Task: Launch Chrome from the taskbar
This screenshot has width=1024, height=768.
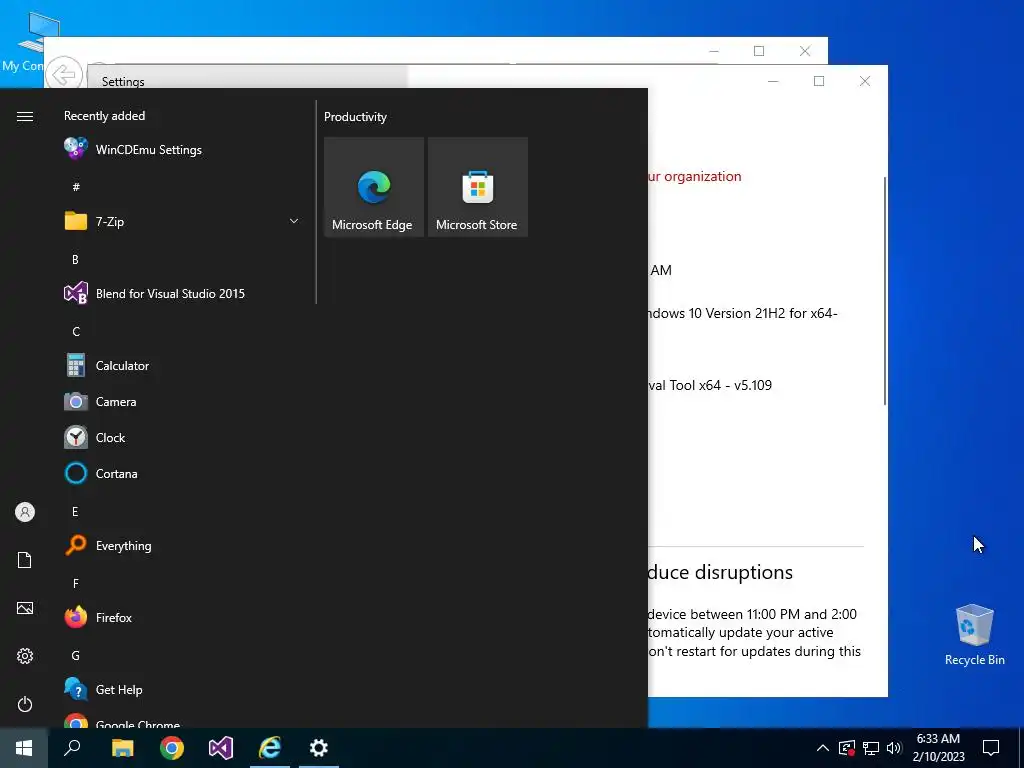Action: coord(172,748)
